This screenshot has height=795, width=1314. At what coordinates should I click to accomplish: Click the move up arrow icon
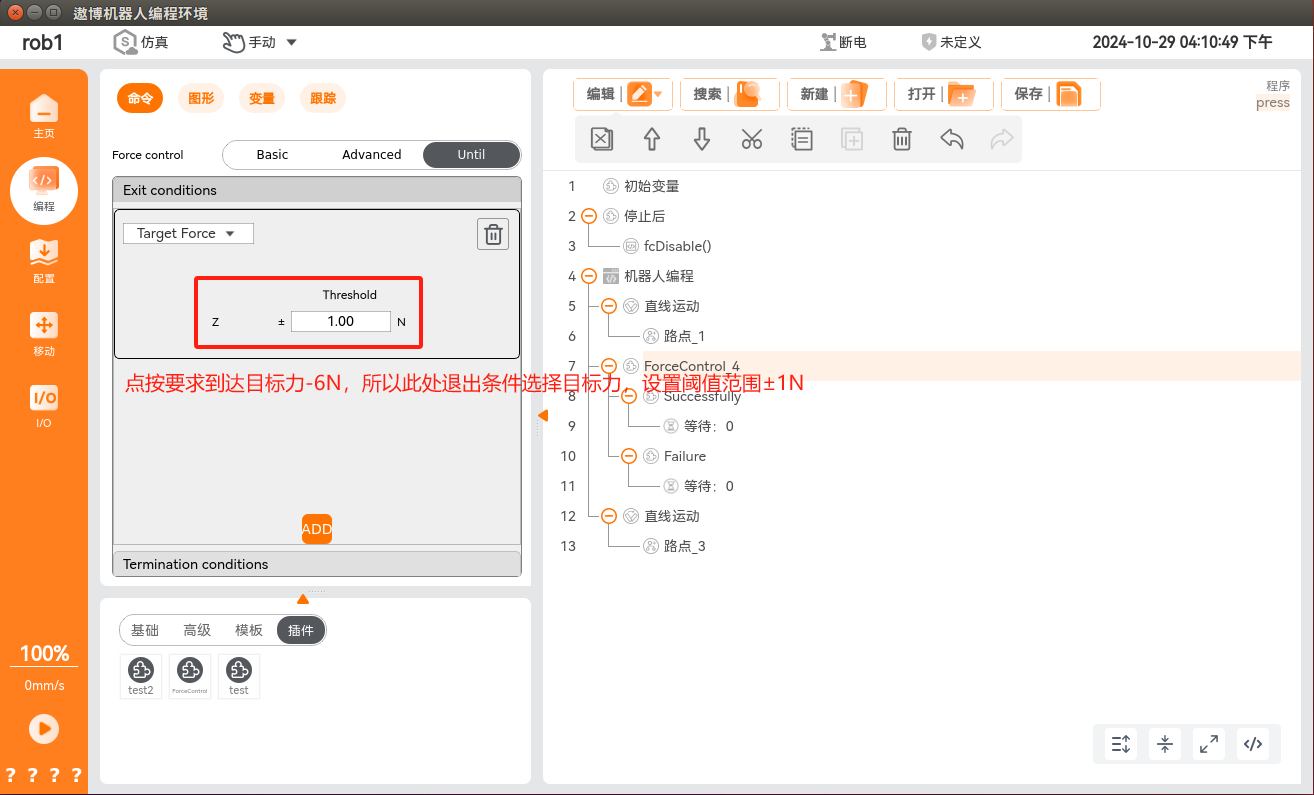point(652,139)
